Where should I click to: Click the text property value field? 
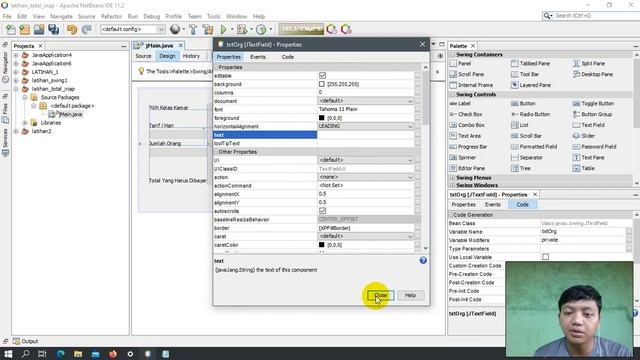pos(366,135)
